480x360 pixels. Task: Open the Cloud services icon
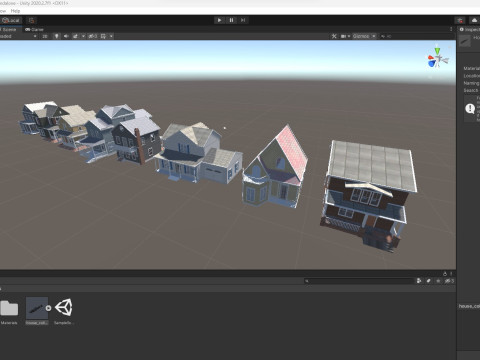tap(474, 20)
